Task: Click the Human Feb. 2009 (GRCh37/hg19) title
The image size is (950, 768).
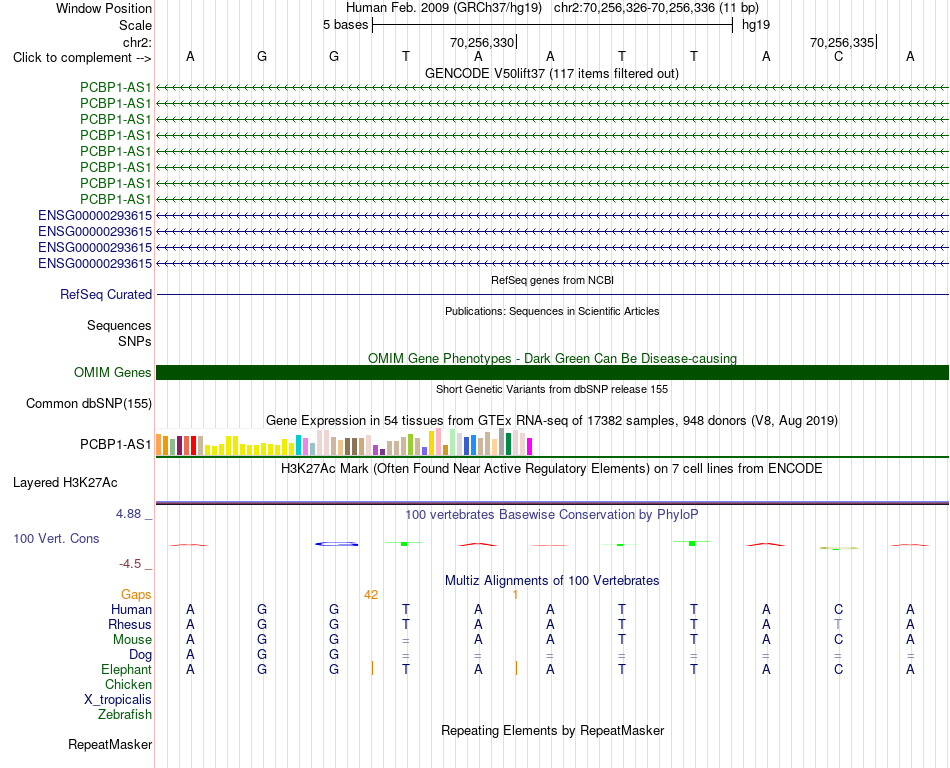Action: [x=443, y=8]
